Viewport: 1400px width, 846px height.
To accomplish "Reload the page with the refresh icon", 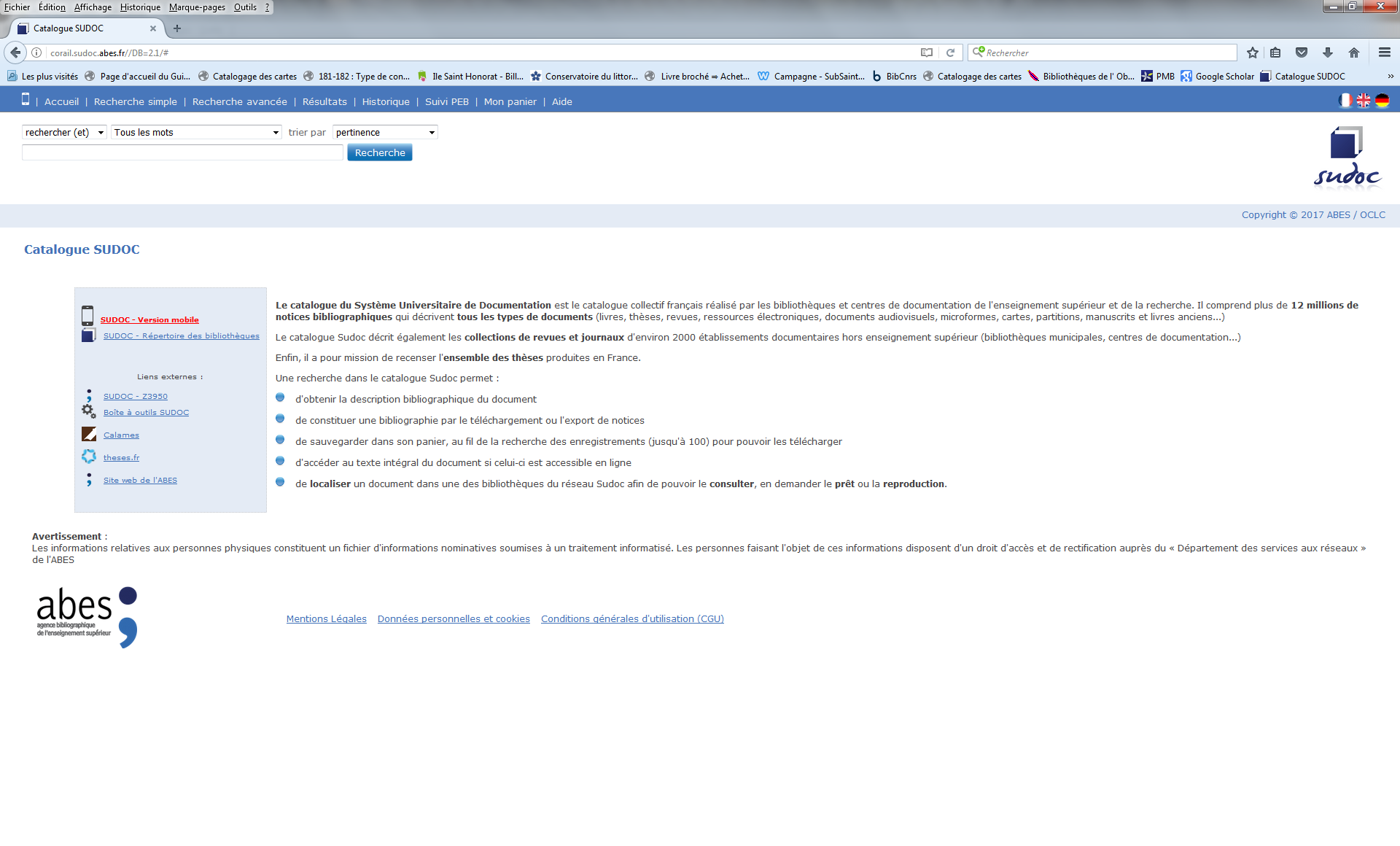I will point(950,53).
